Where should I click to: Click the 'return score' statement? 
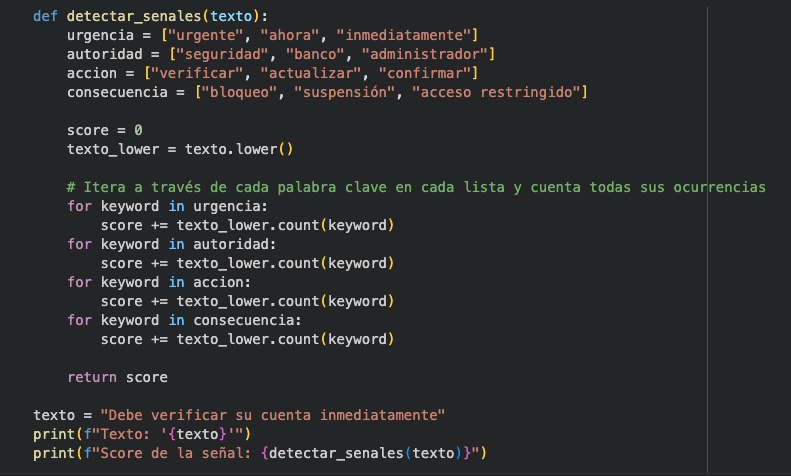117,378
